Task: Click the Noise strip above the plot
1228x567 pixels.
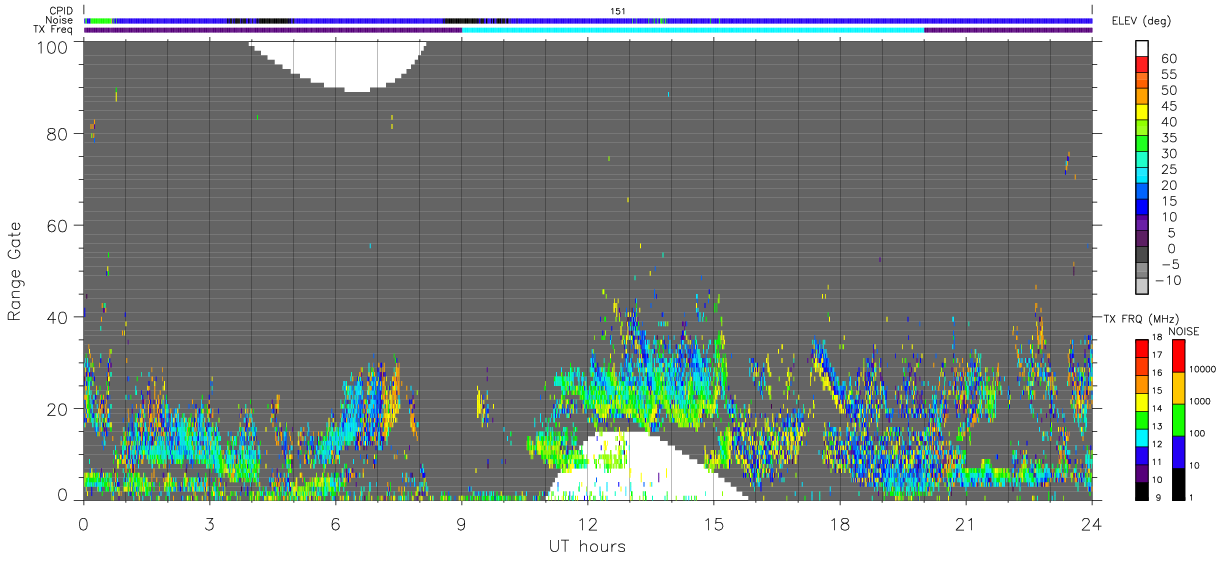Action: [x=588, y=20]
